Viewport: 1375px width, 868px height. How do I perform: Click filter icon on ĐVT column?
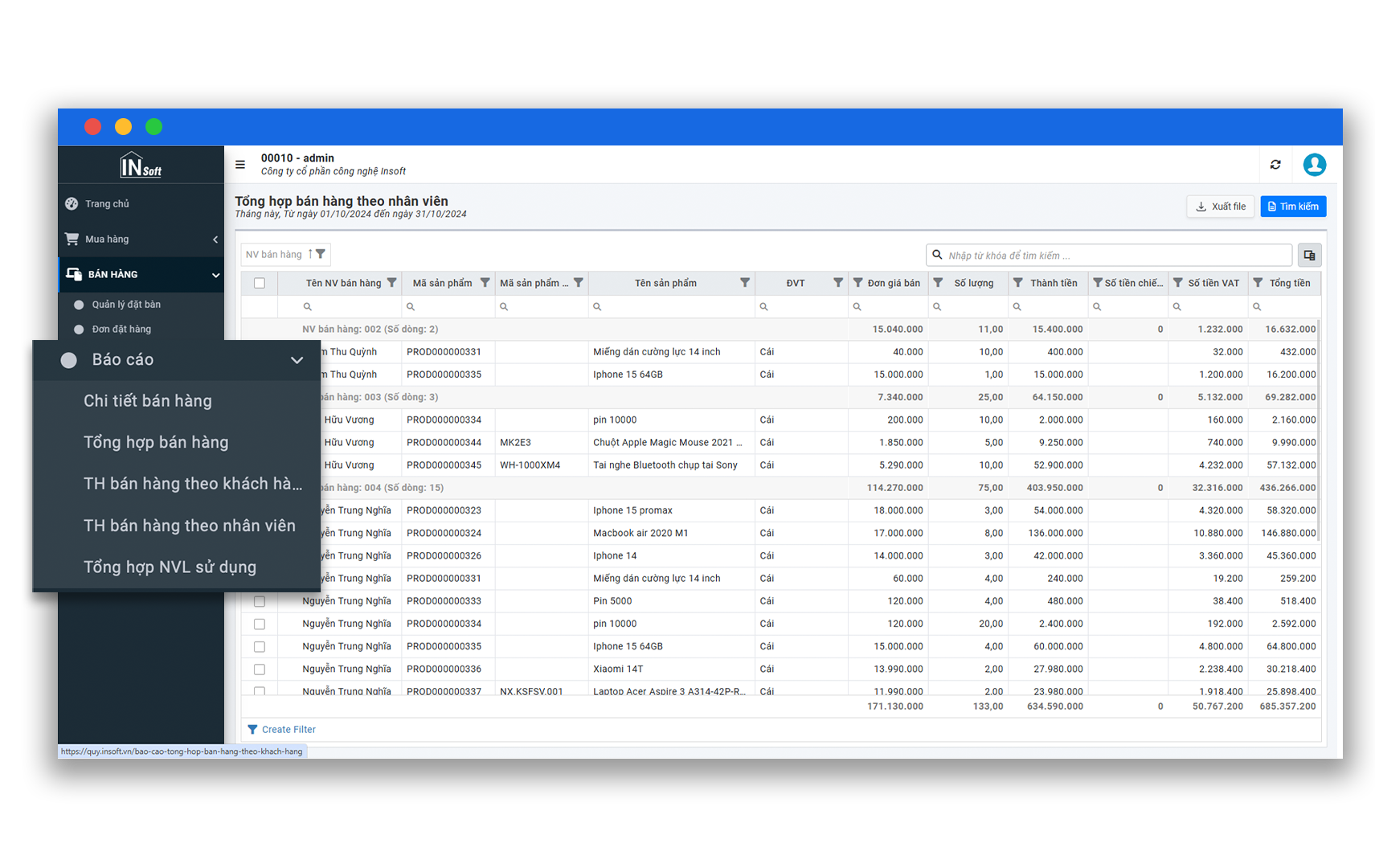(x=838, y=283)
